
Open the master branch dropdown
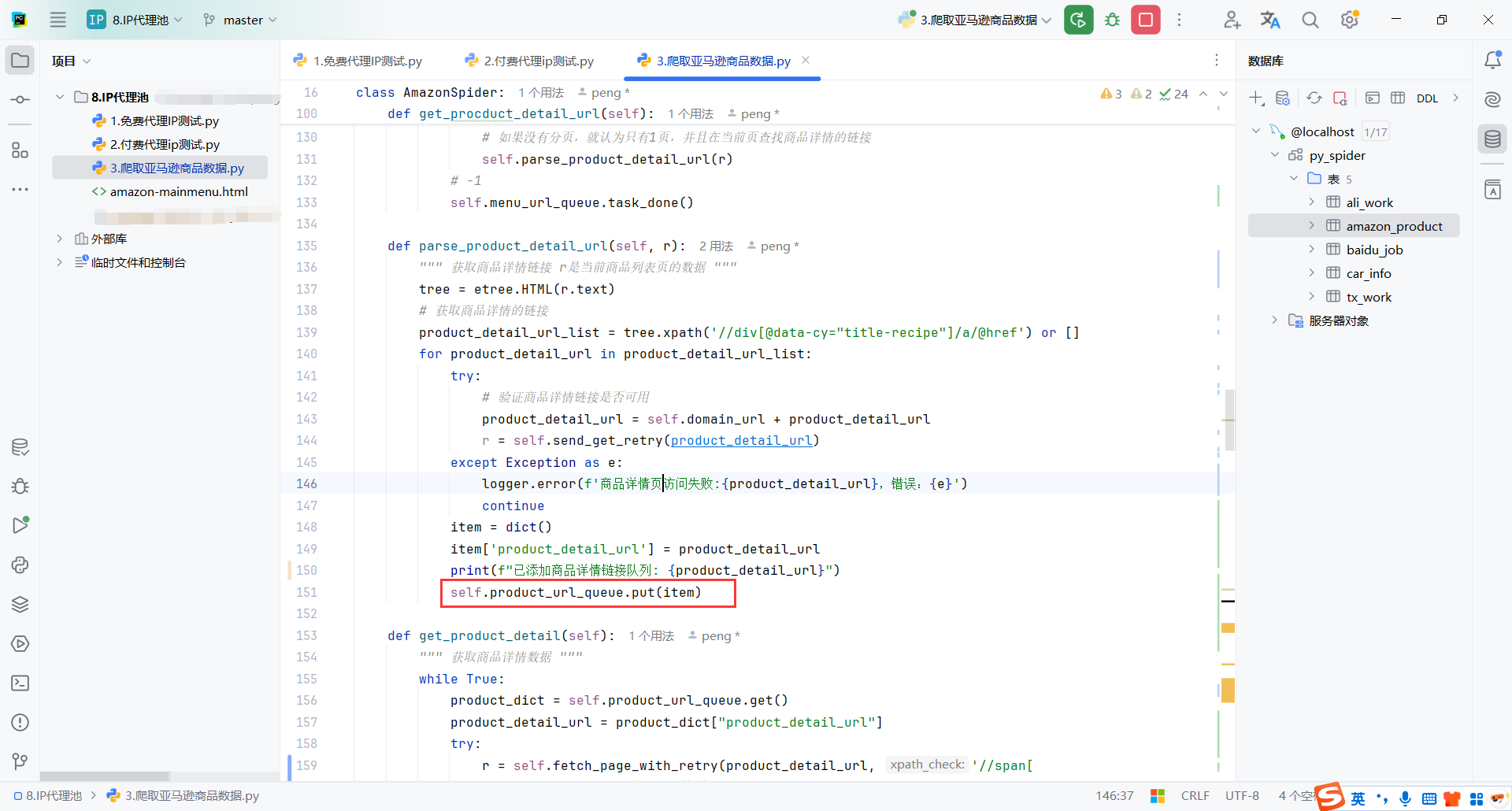click(x=240, y=20)
